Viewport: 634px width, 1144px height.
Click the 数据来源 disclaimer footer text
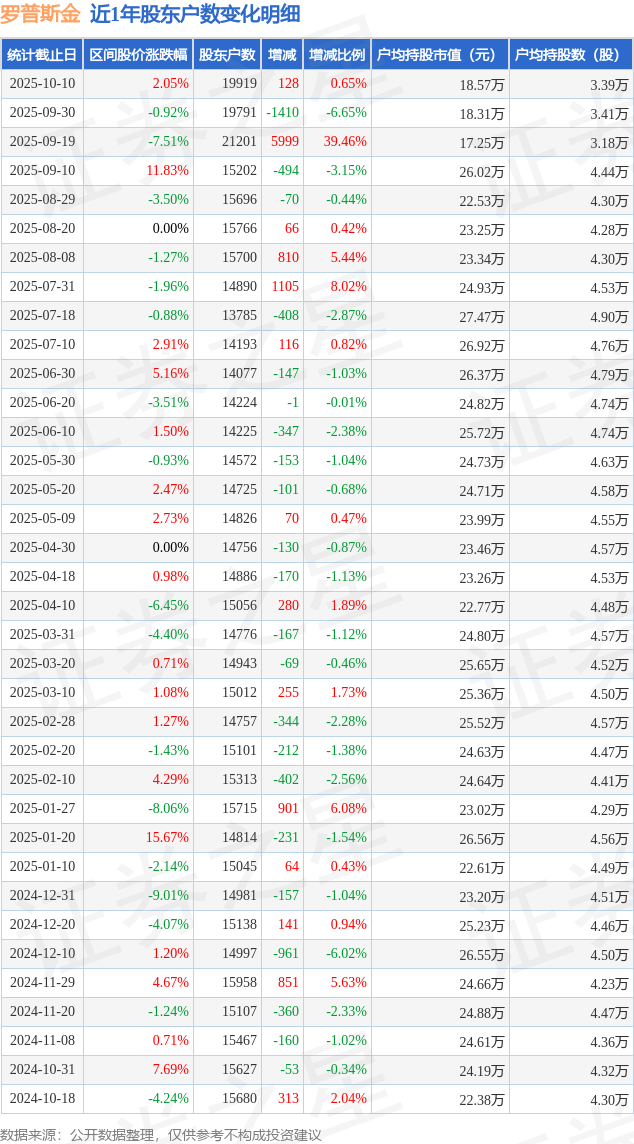tap(161, 1134)
